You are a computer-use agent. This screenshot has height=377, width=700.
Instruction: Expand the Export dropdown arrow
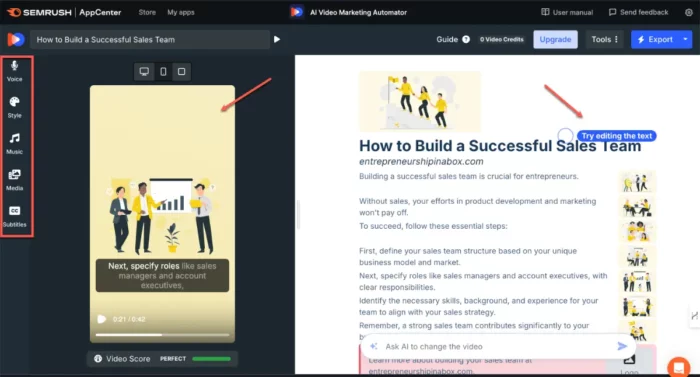tap(685, 39)
